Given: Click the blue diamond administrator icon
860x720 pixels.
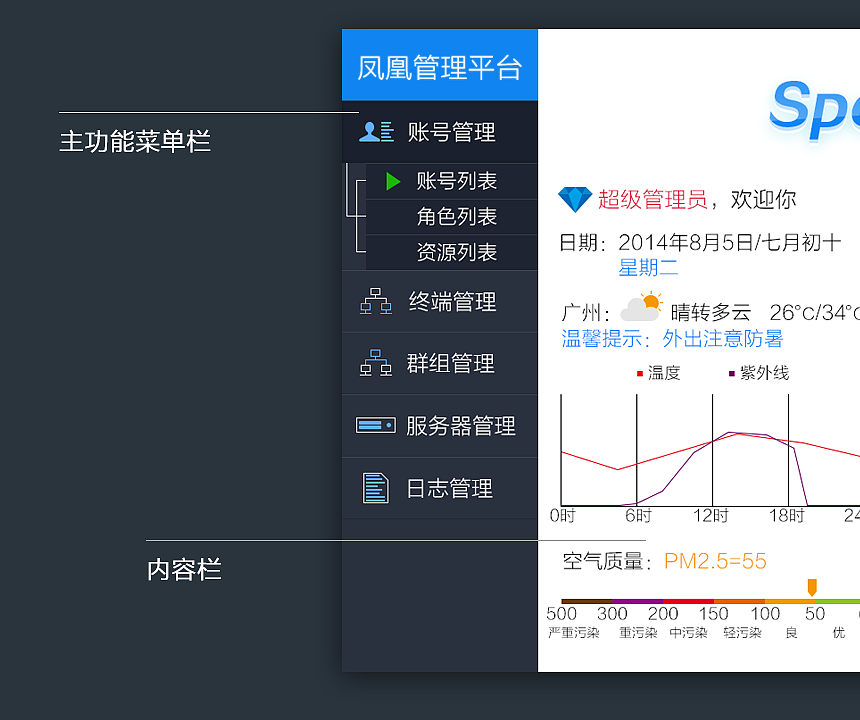Looking at the screenshot, I should point(575,199).
